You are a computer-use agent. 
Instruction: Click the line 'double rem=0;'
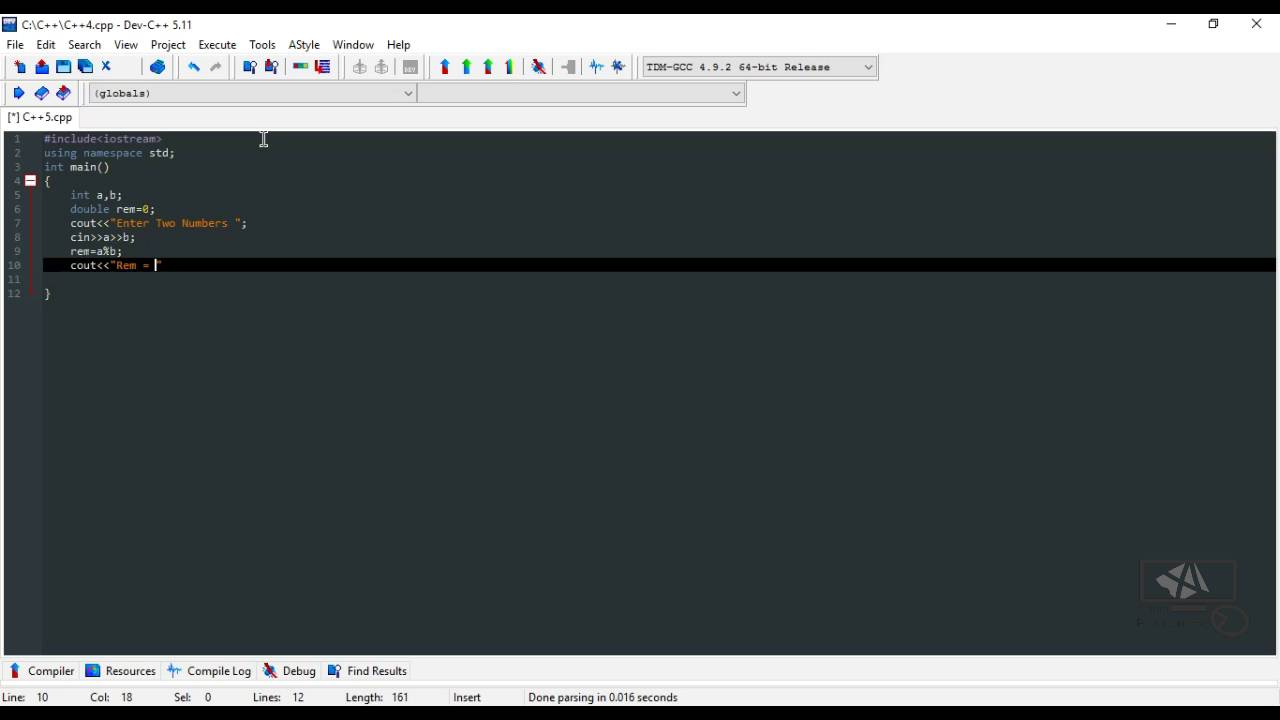tap(113, 209)
